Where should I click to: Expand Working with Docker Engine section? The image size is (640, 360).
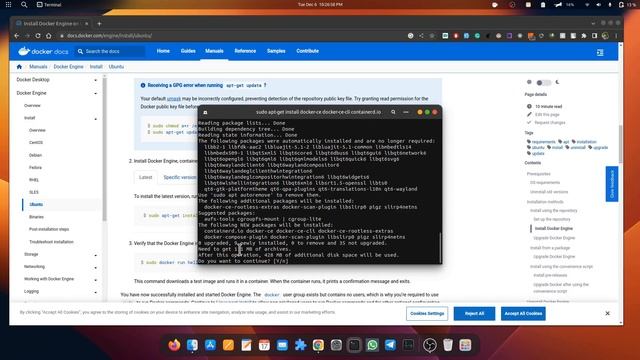(x=96, y=280)
